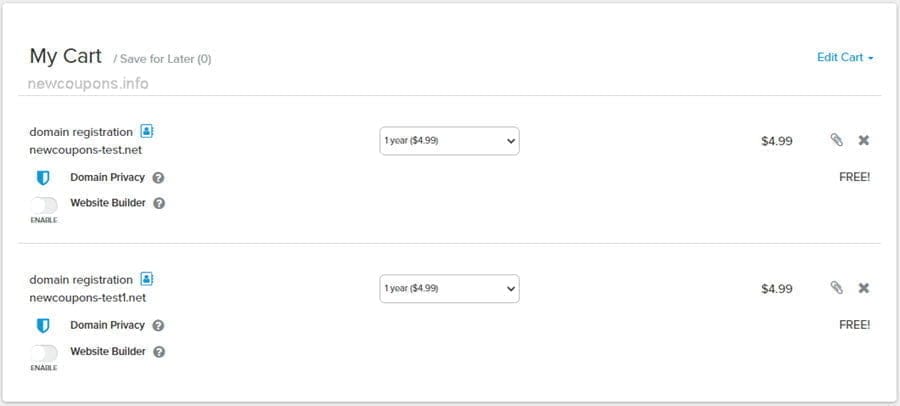Click Domain Privacy shield icon for newcoupons-test1.net

(43, 326)
